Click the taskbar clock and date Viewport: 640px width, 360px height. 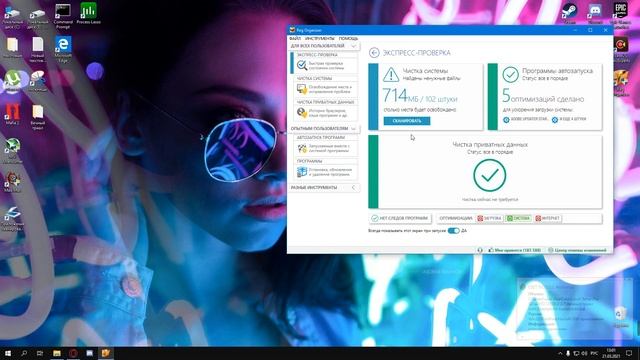point(611,353)
